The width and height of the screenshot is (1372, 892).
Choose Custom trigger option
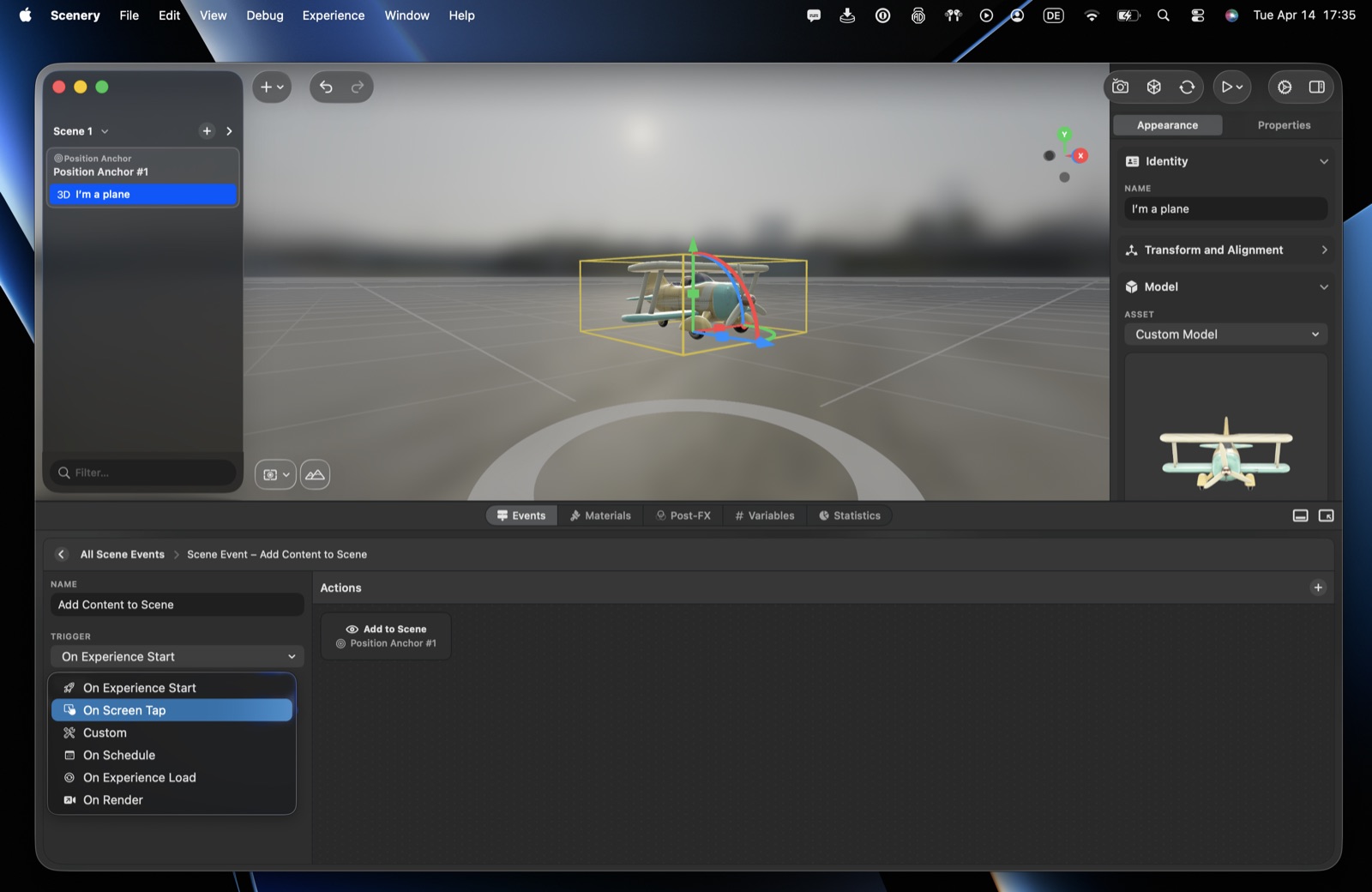[x=171, y=732]
